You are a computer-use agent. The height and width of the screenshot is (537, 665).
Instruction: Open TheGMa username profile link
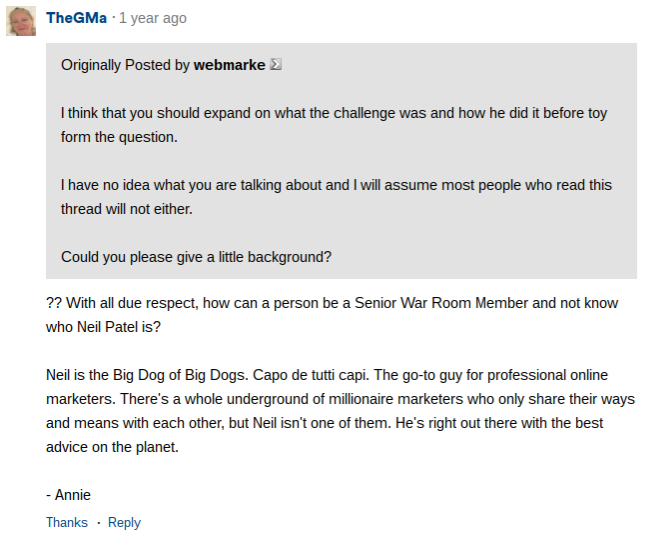pyautogui.click(x=76, y=18)
